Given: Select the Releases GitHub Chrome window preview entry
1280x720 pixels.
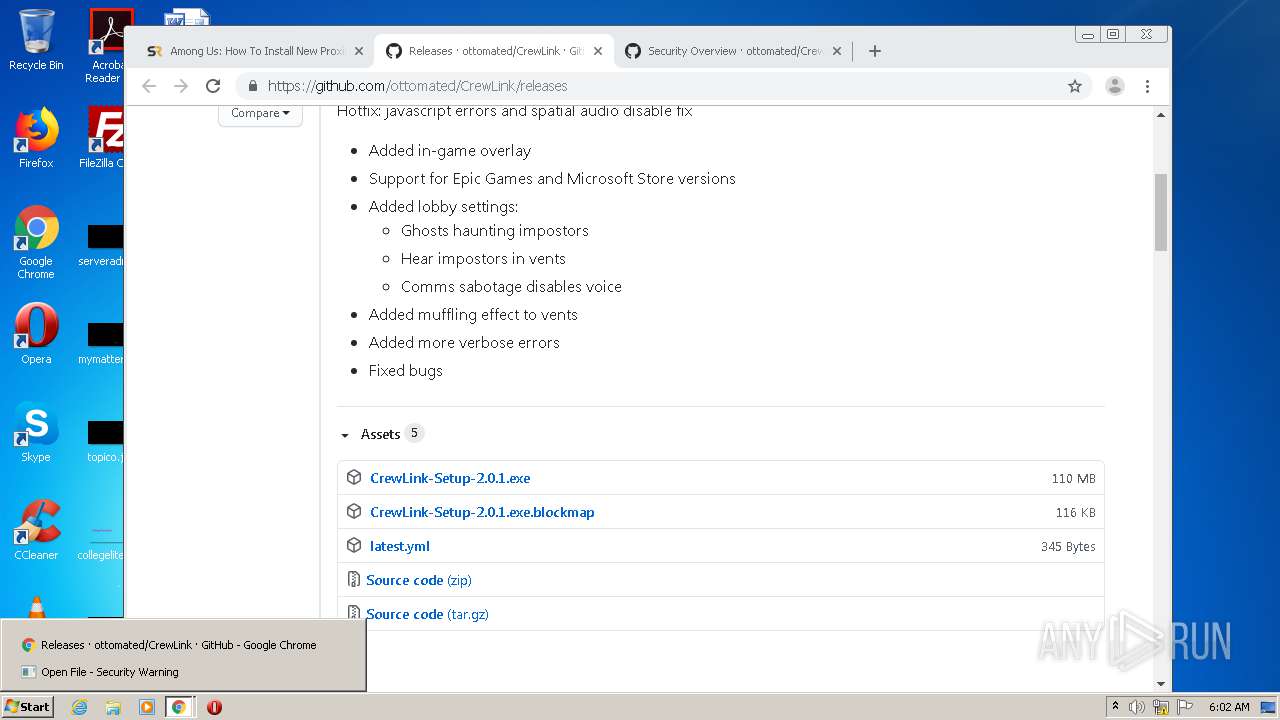Looking at the screenshot, I should [183, 645].
